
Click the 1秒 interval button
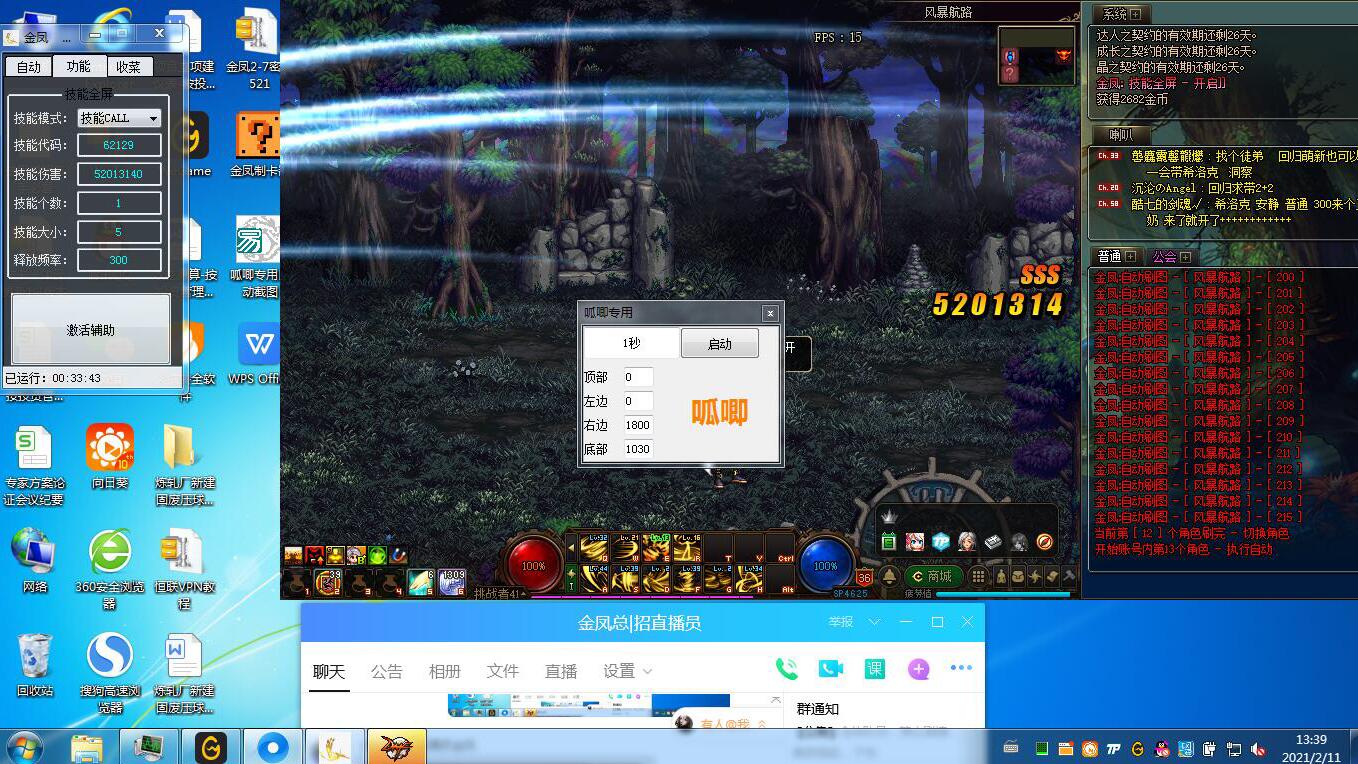pyautogui.click(x=631, y=343)
